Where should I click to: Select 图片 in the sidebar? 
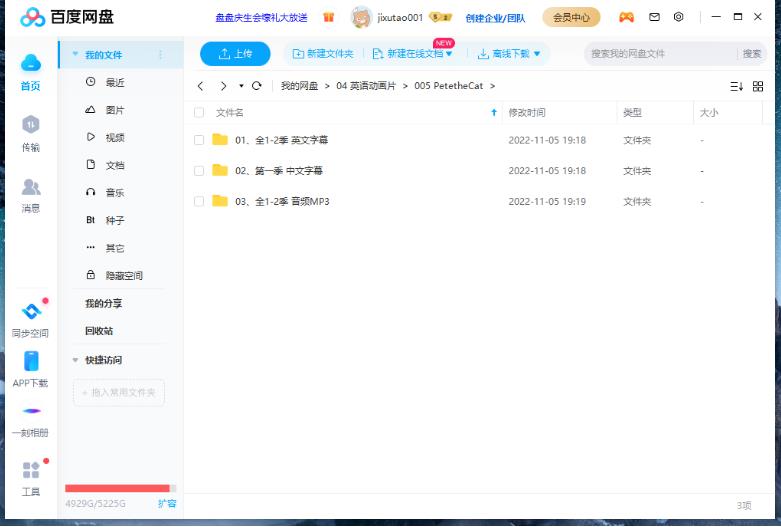pos(115,110)
